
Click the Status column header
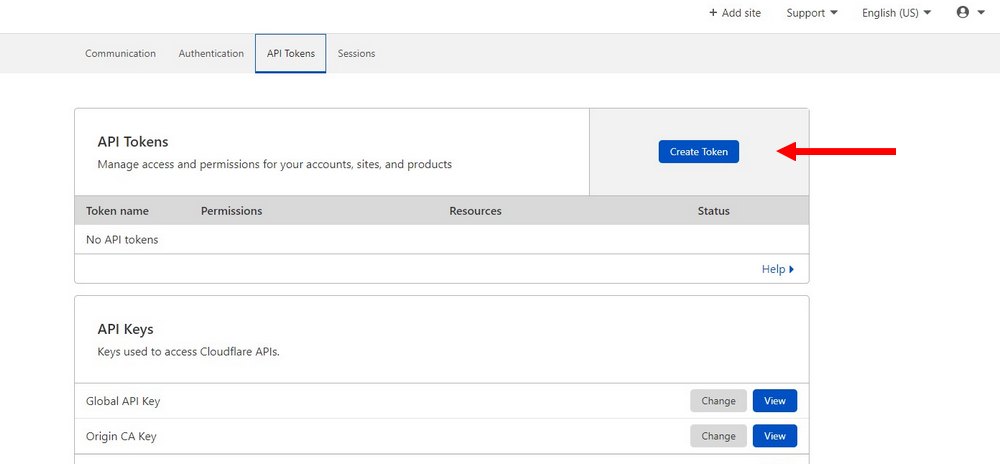click(x=714, y=211)
